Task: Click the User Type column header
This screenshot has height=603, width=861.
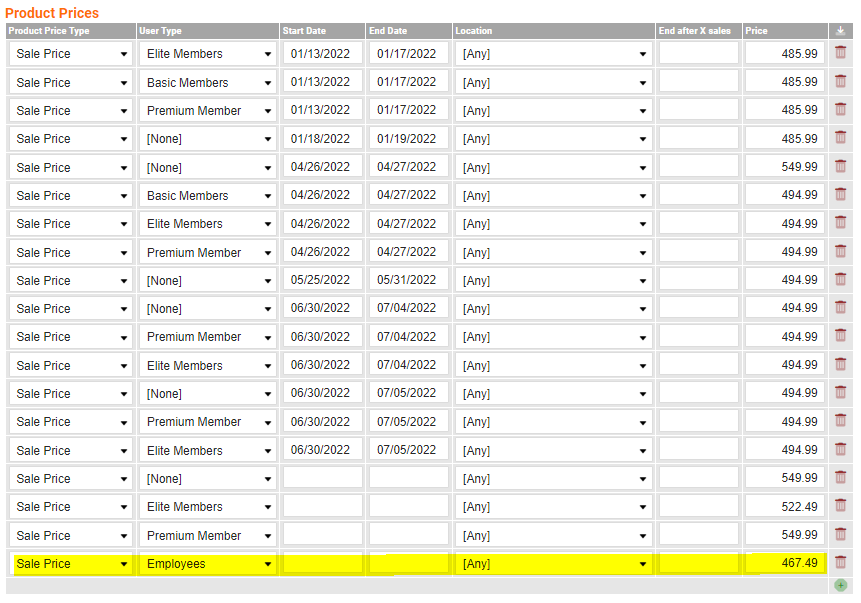Action: tap(207, 31)
